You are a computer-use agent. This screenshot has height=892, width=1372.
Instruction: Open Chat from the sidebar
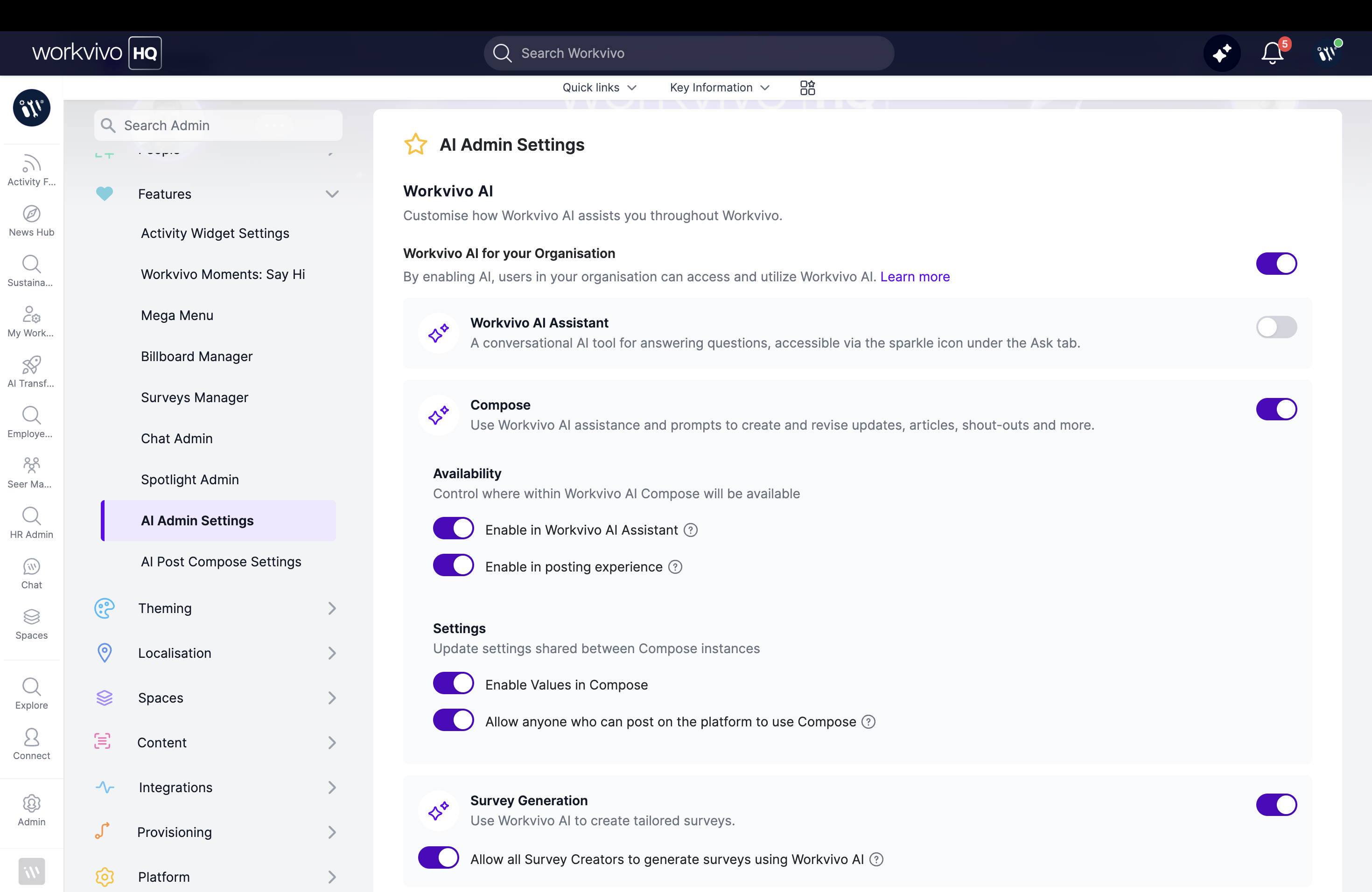click(32, 573)
